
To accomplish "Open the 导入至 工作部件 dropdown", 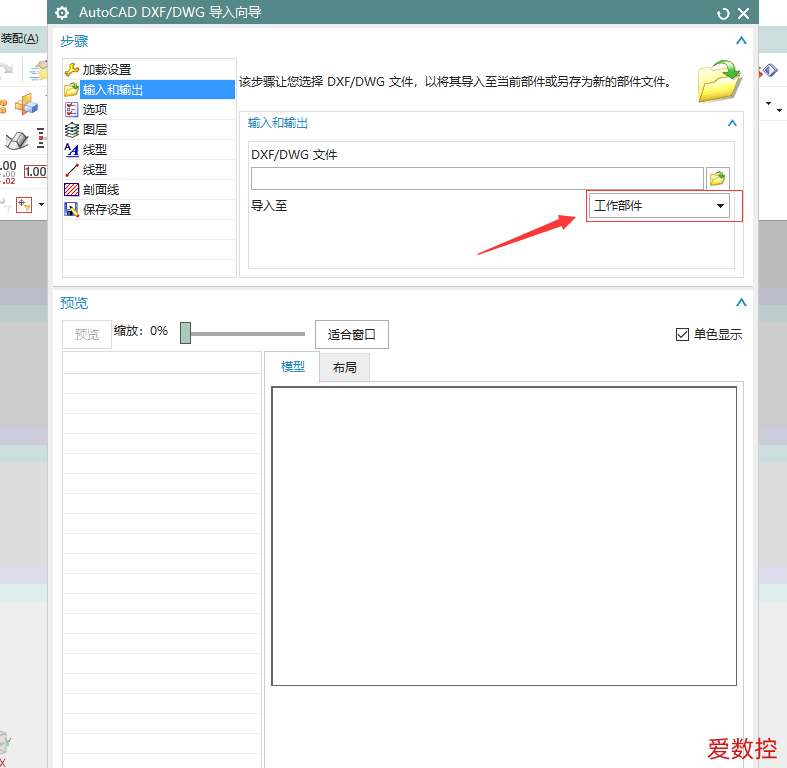I will (x=659, y=206).
